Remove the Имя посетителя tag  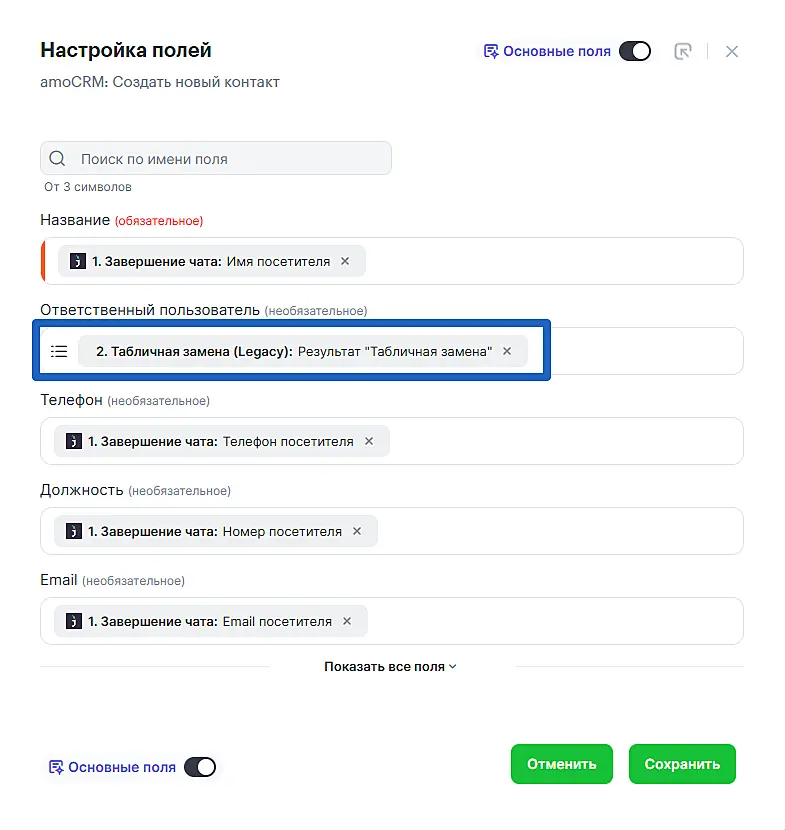(x=345, y=261)
